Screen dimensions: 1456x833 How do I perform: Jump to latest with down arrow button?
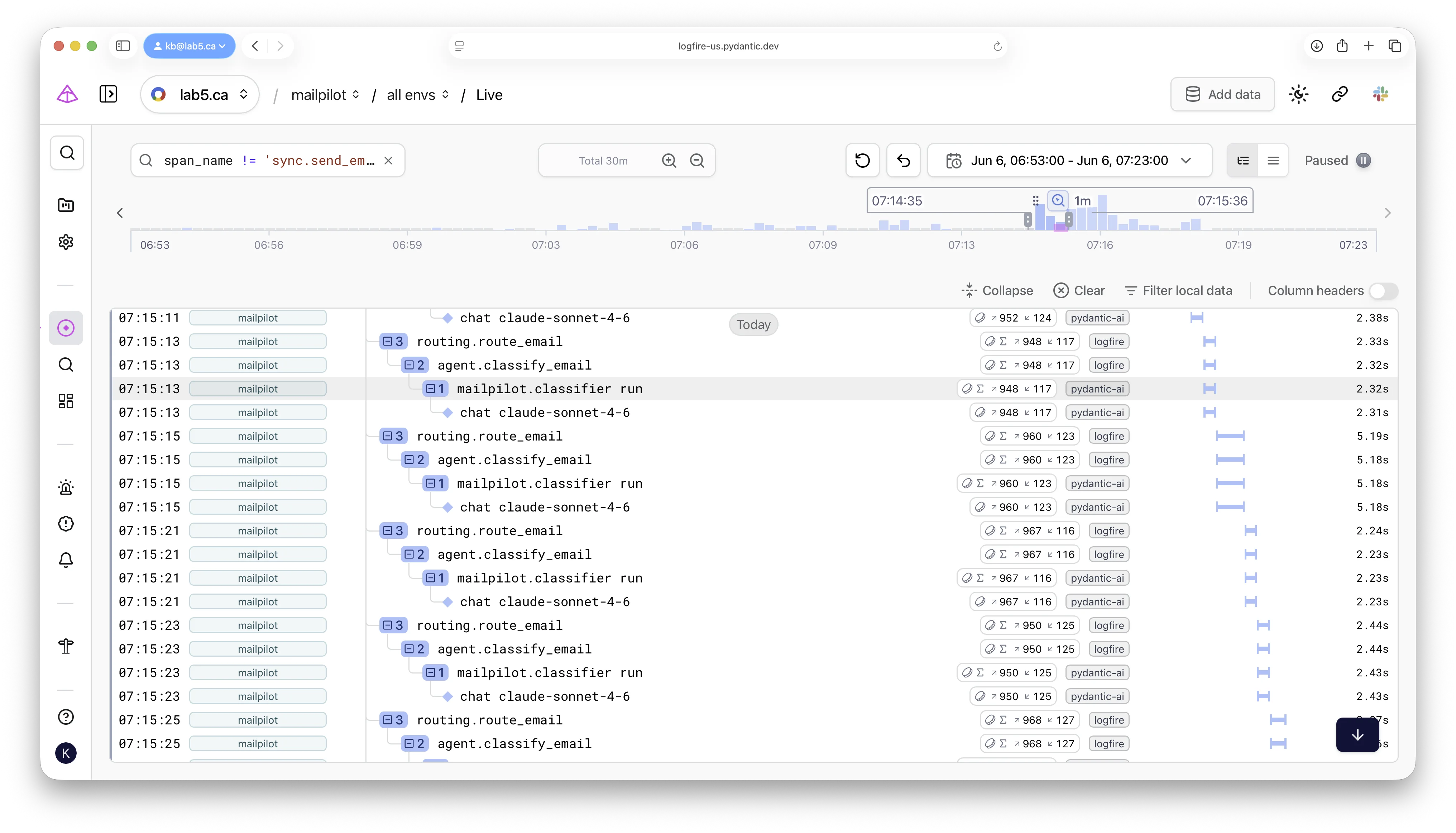1357,734
